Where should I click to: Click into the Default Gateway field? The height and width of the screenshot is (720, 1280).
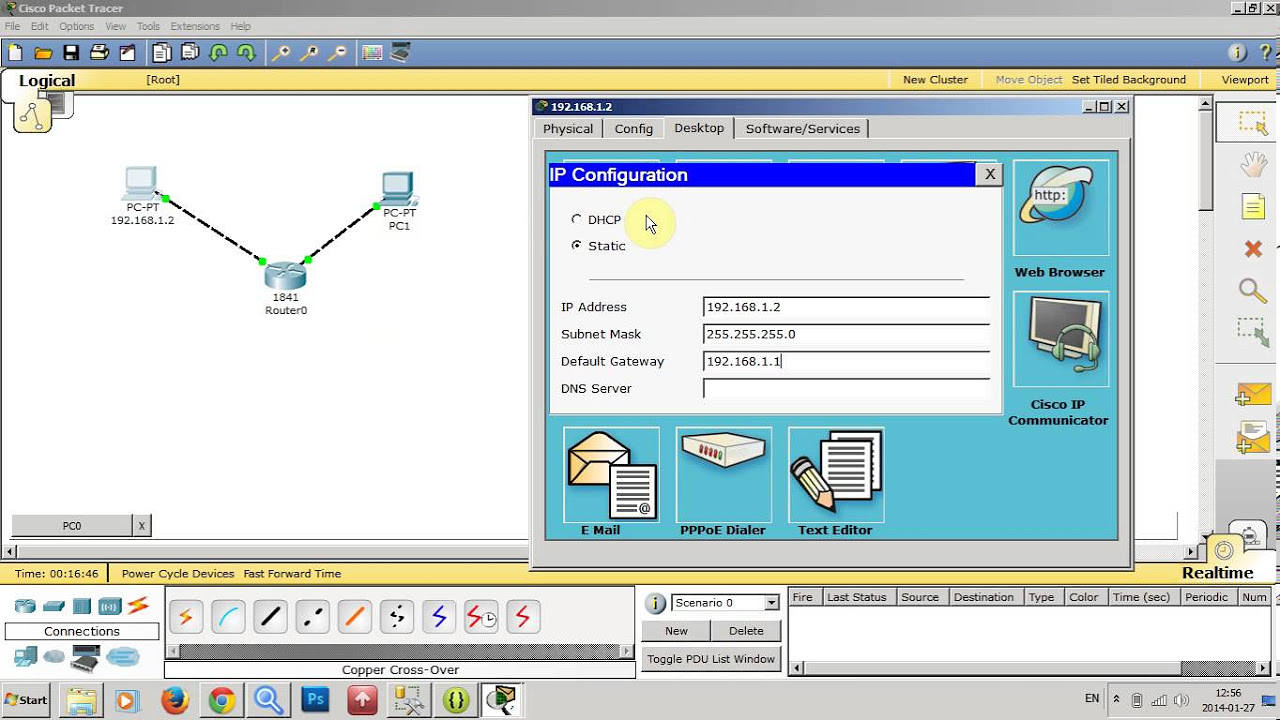click(x=846, y=361)
